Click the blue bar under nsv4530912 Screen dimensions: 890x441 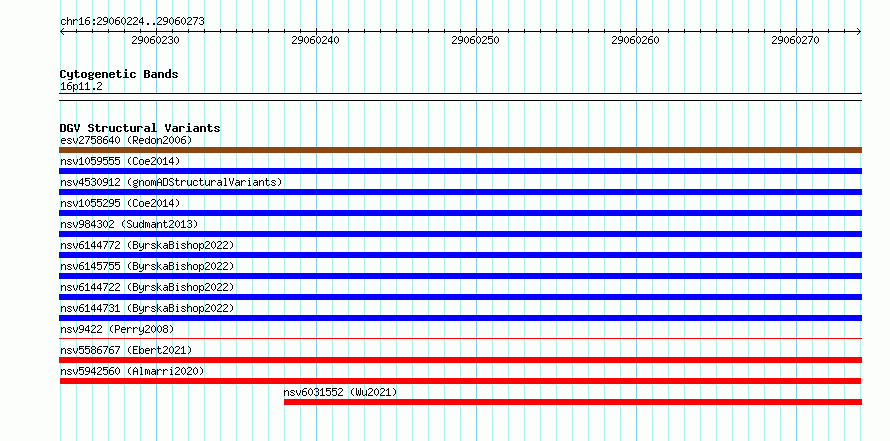tap(460, 192)
